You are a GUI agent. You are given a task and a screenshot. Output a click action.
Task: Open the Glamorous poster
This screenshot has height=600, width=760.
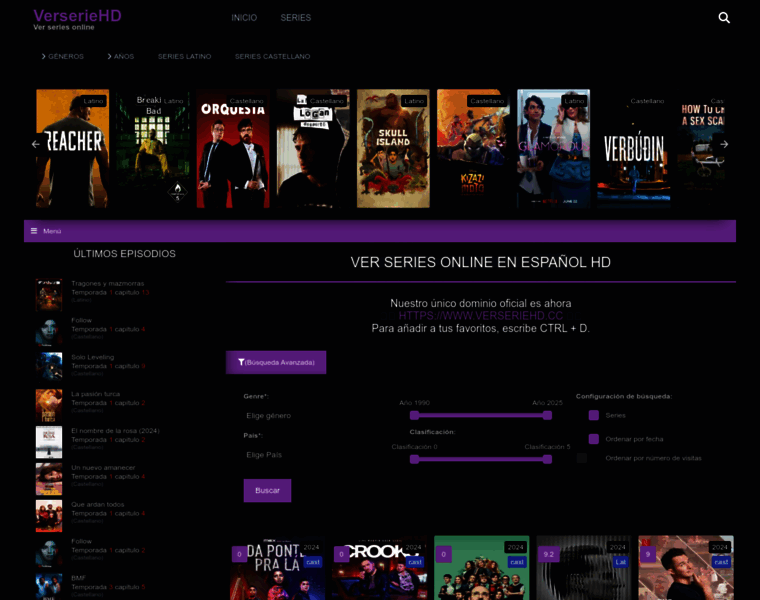point(554,148)
